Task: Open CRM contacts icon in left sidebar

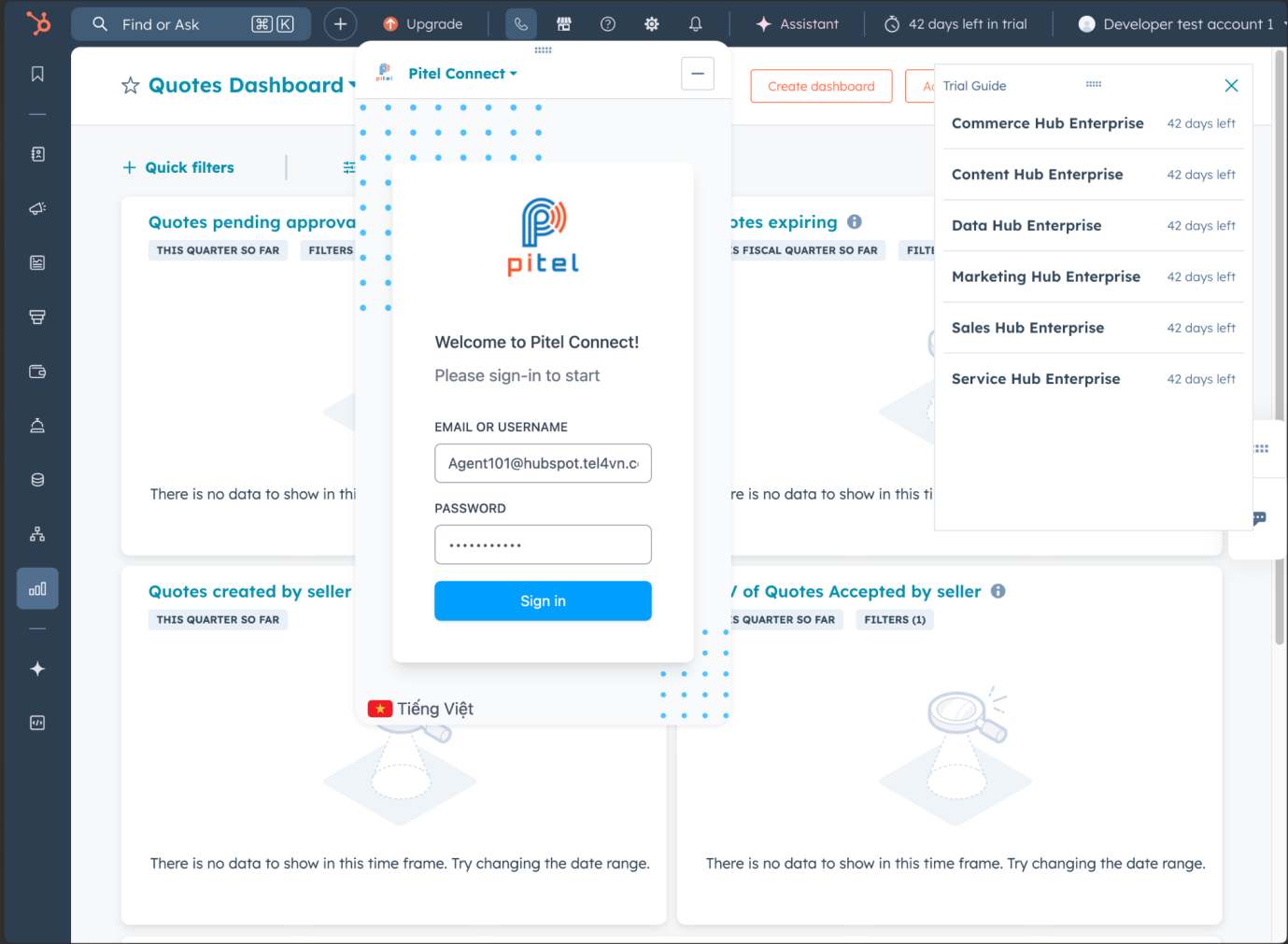Action: (37, 154)
